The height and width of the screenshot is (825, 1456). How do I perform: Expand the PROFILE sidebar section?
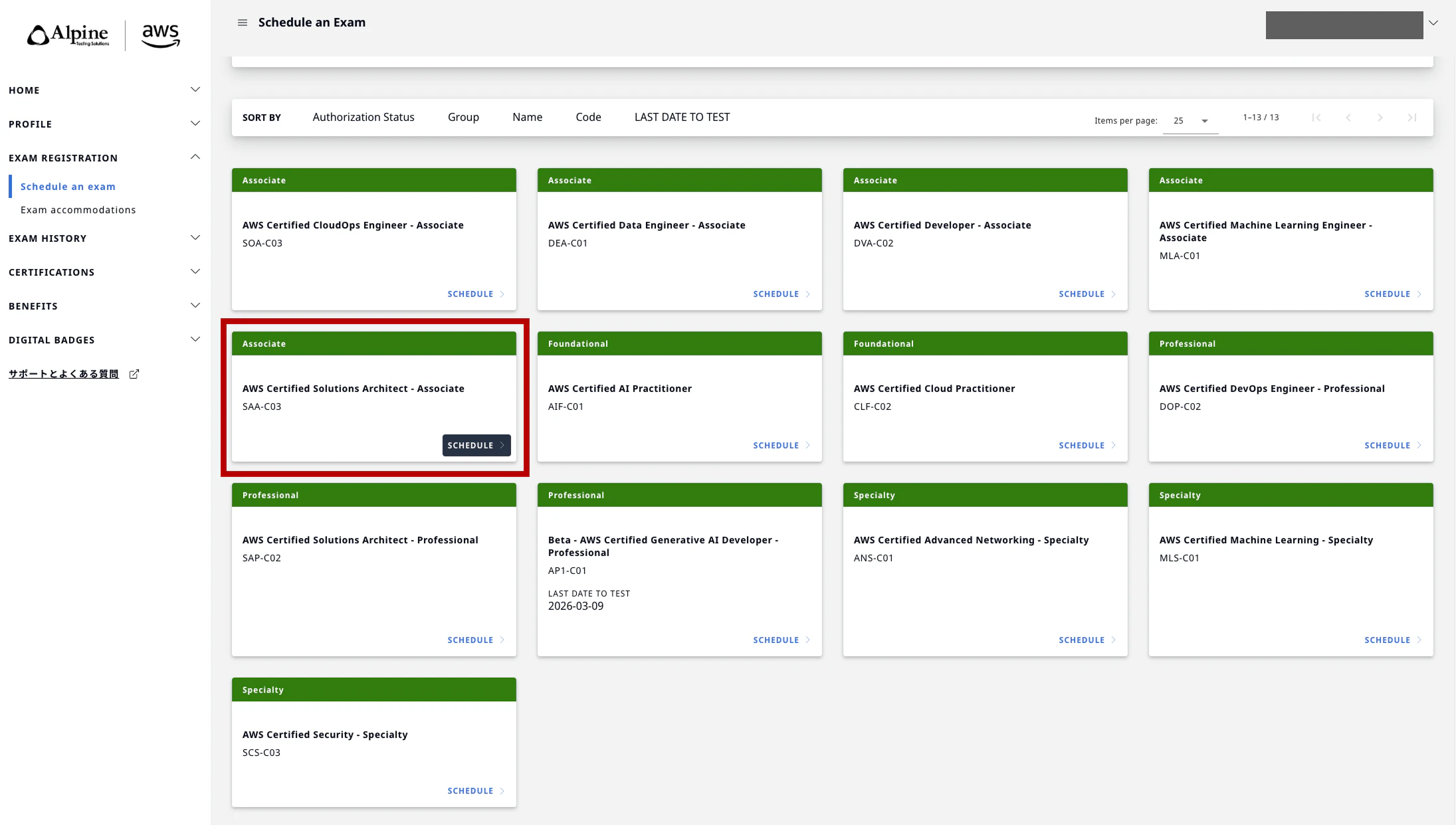pos(104,124)
